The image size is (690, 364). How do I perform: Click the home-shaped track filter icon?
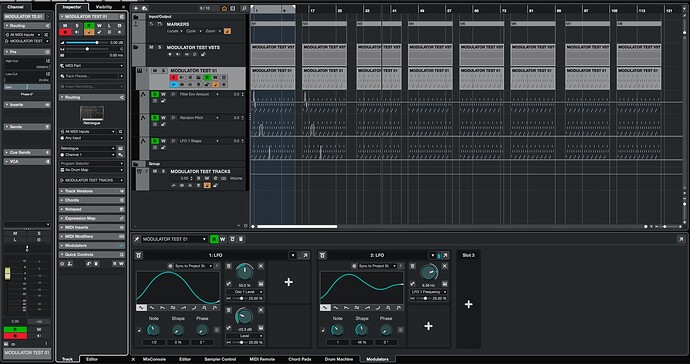tap(224, 8)
